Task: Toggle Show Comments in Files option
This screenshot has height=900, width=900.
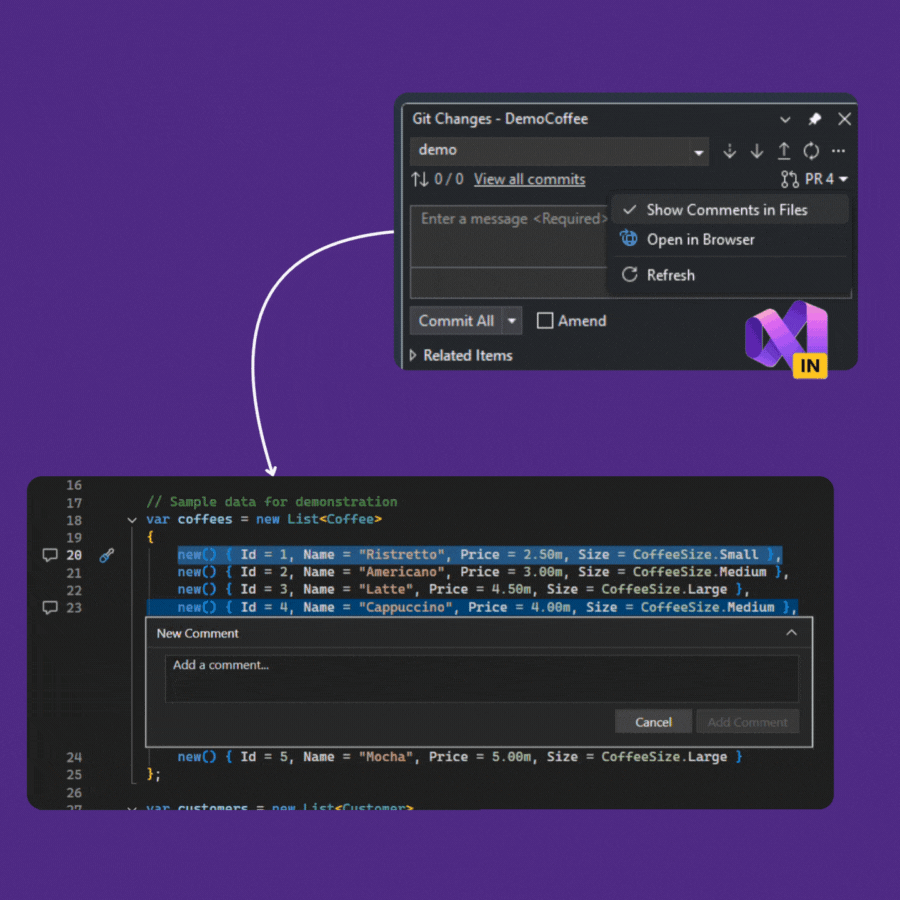Action: click(x=727, y=210)
